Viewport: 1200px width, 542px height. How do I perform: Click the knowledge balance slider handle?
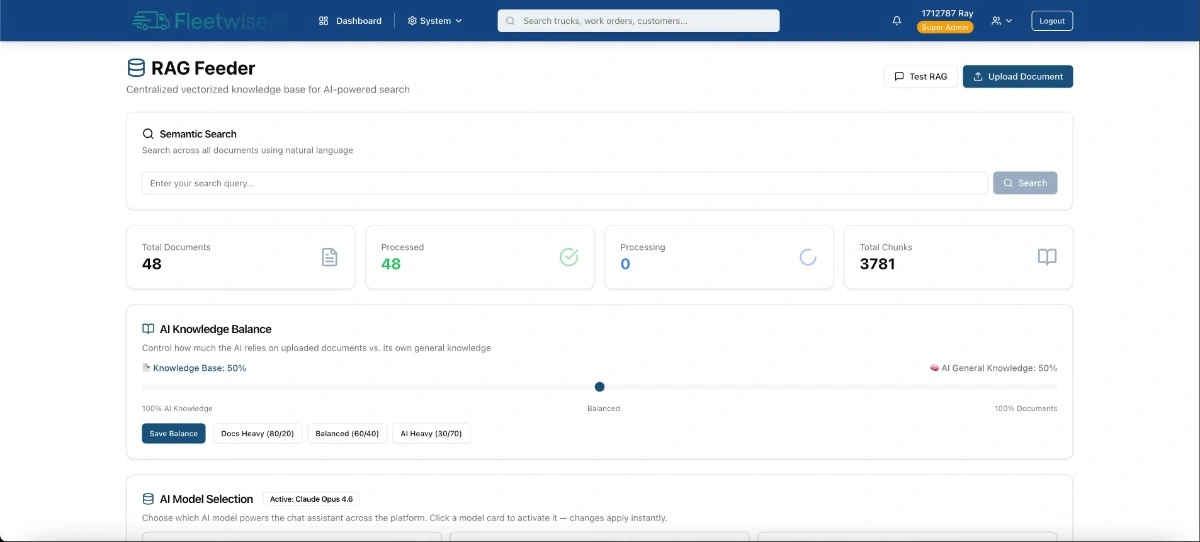coord(600,387)
